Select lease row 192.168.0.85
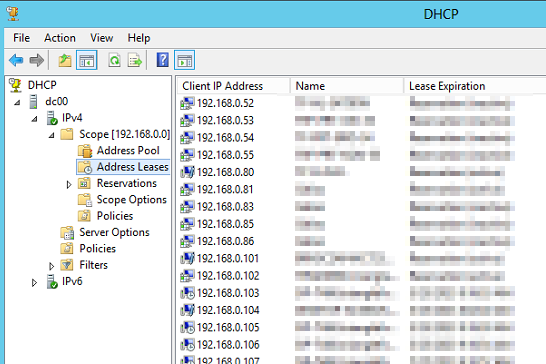The height and width of the screenshot is (364, 546). coord(225,224)
